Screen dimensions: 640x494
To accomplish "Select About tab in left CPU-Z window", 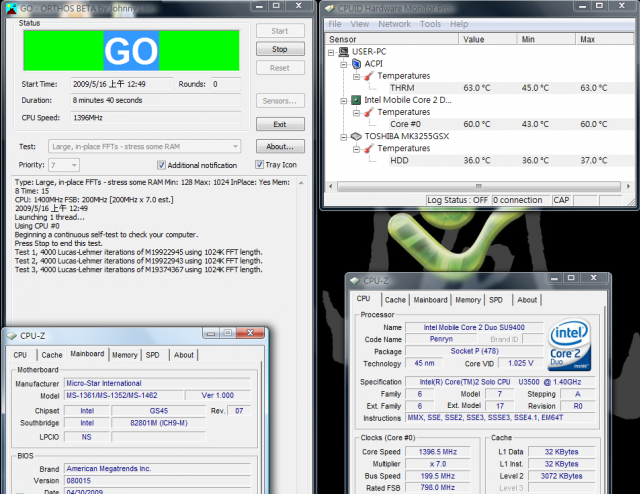I will [184, 355].
